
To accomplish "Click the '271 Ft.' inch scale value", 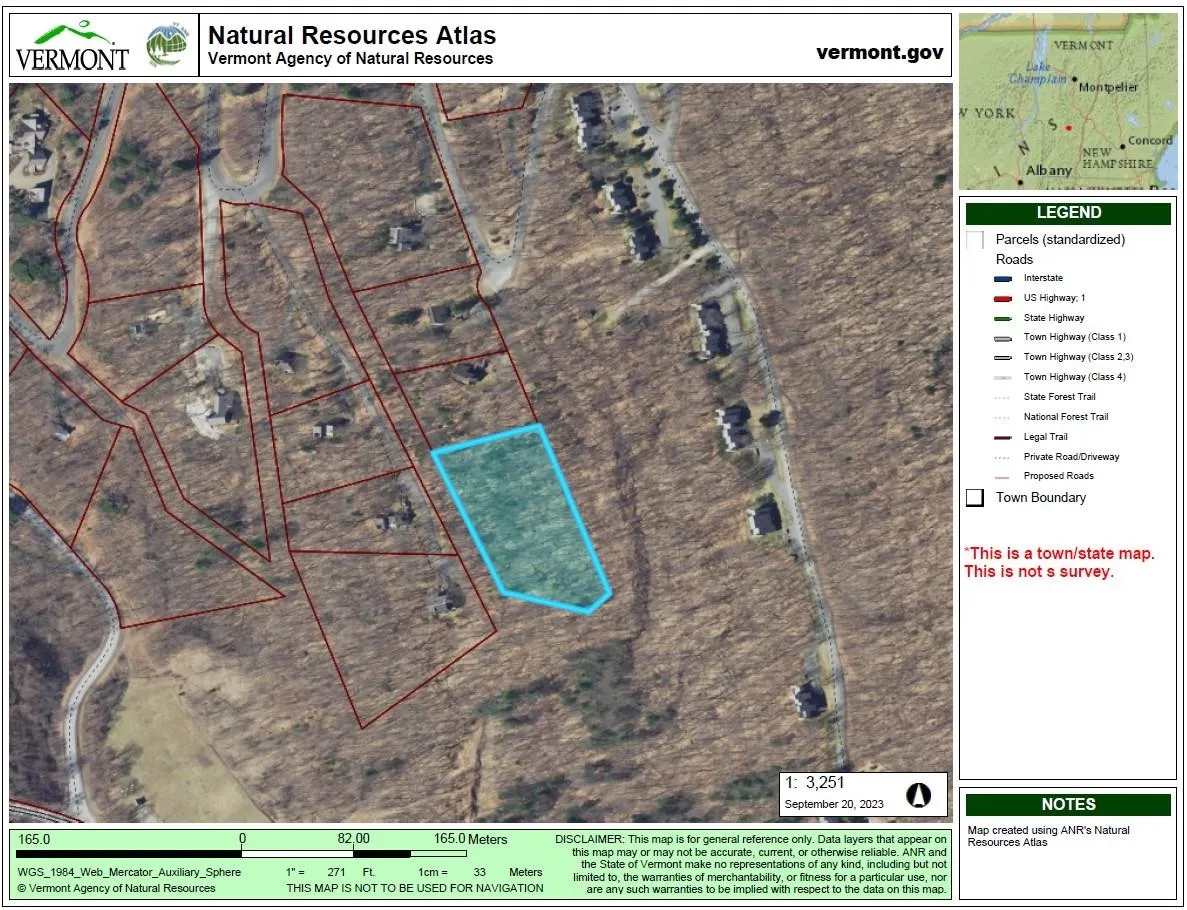I will (x=350, y=872).
